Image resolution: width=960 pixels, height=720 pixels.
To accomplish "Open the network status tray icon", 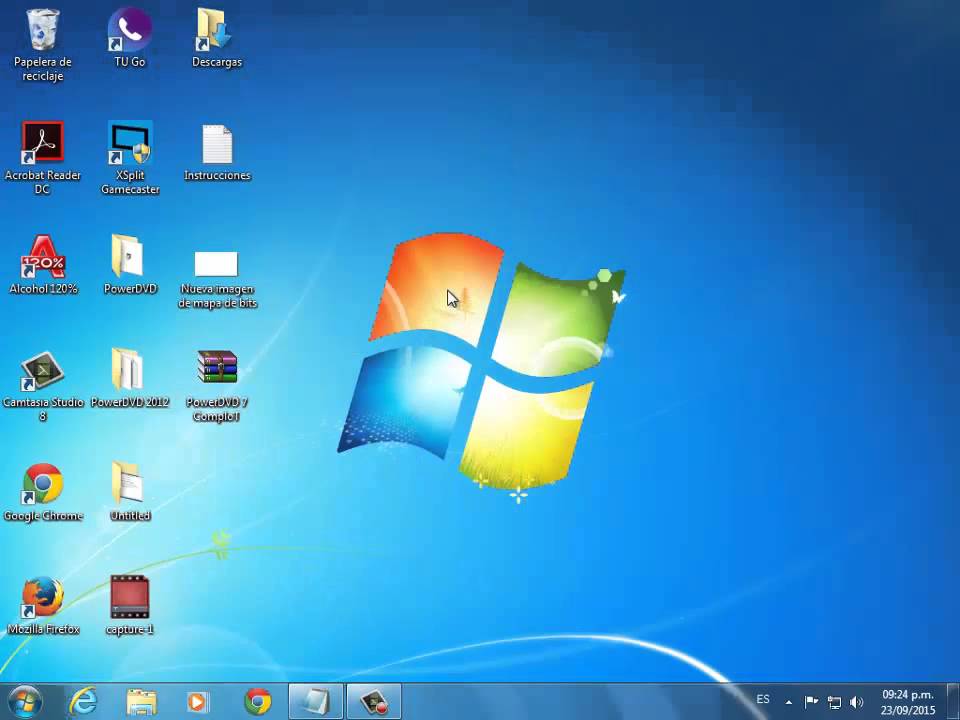I will click(834, 702).
